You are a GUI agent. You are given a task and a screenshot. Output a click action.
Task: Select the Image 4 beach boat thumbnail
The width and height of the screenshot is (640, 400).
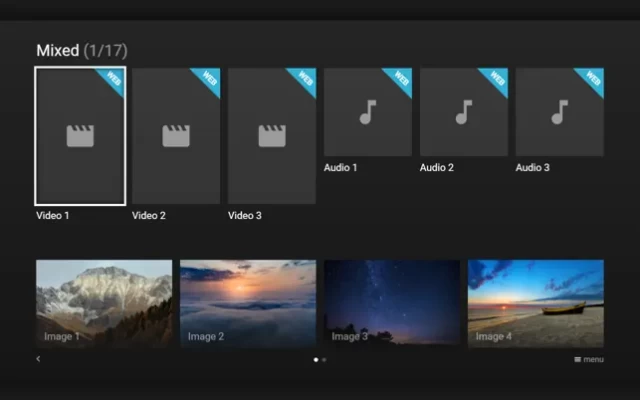pyautogui.click(x=536, y=303)
